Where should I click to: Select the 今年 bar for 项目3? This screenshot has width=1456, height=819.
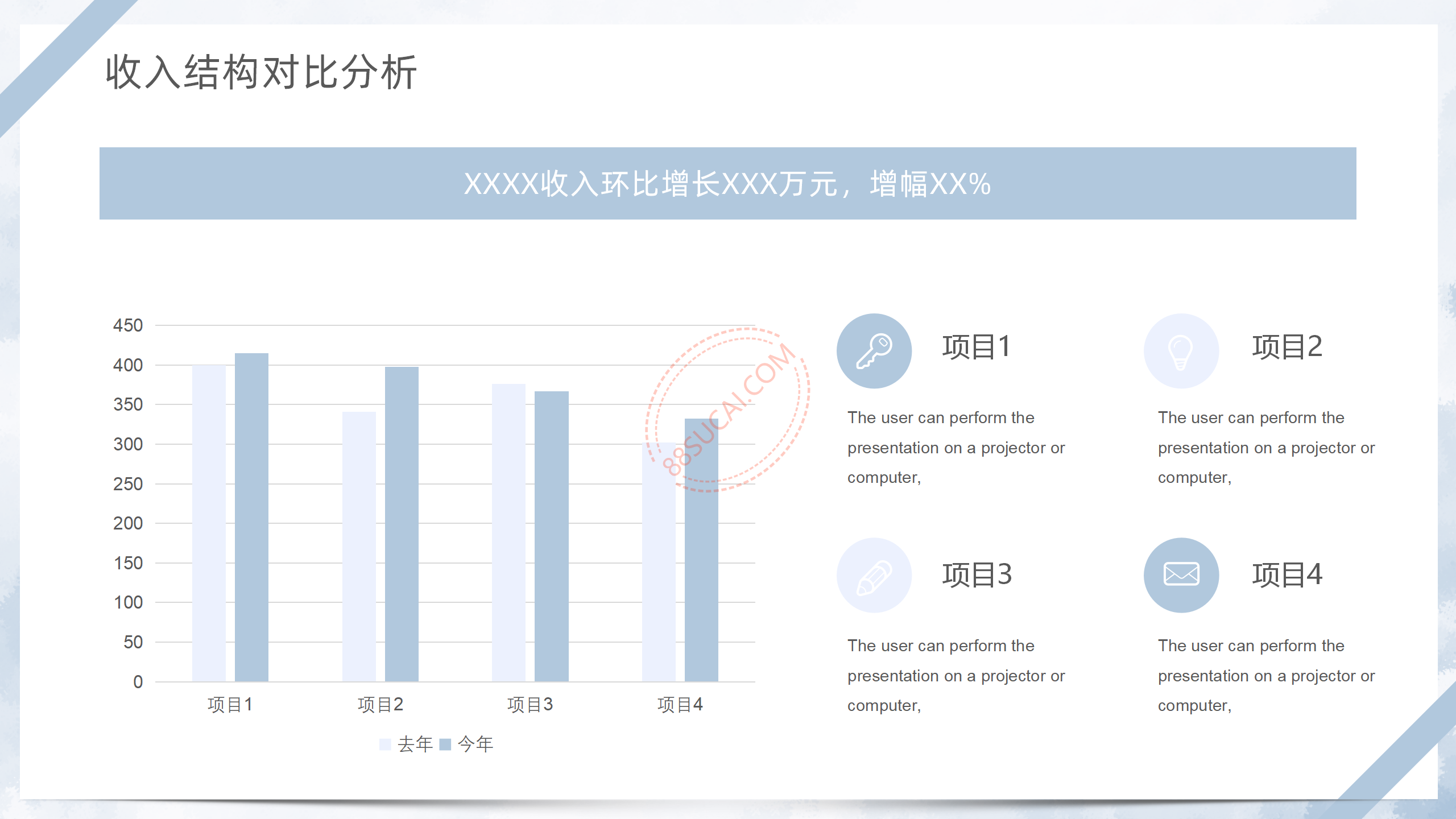click(552, 536)
